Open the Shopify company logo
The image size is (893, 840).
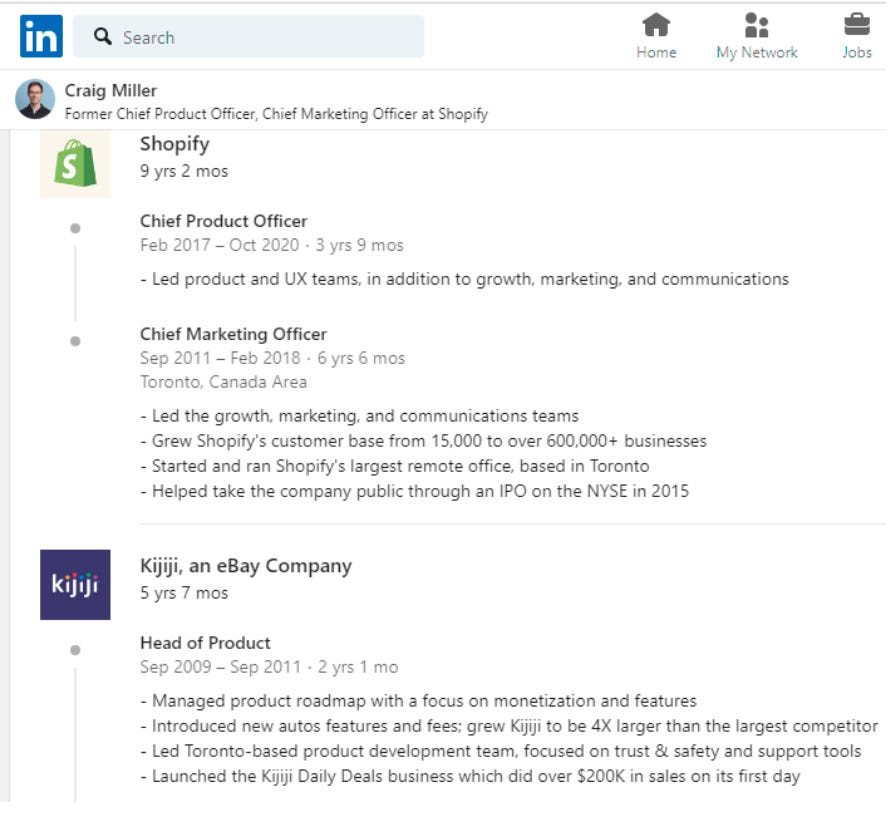(75, 163)
